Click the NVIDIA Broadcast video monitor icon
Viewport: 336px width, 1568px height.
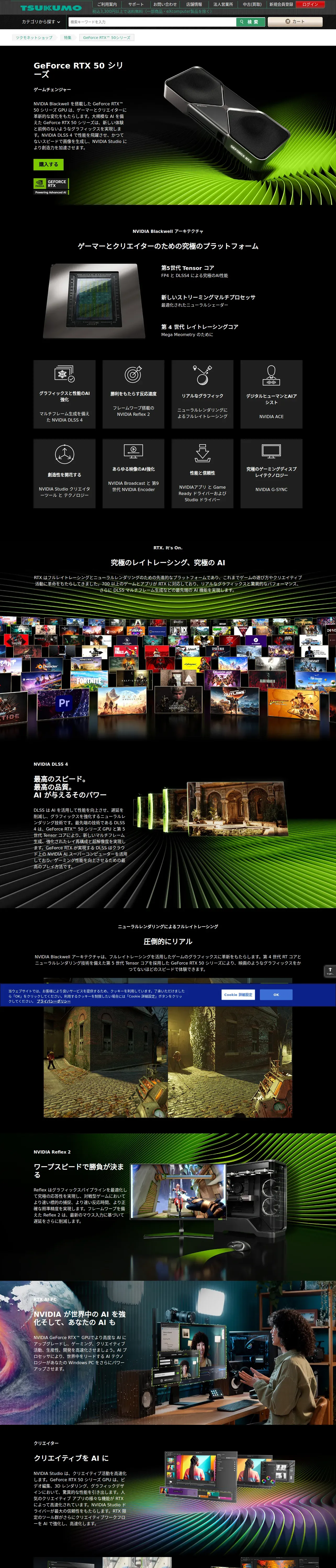coord(133,451)
